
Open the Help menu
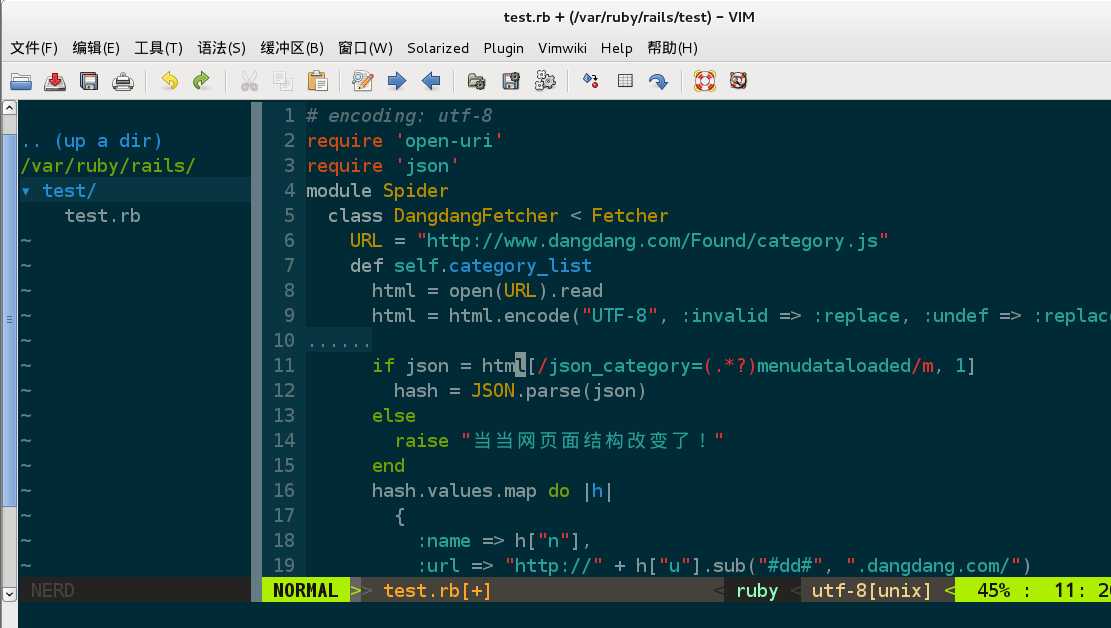coord(616,48)
